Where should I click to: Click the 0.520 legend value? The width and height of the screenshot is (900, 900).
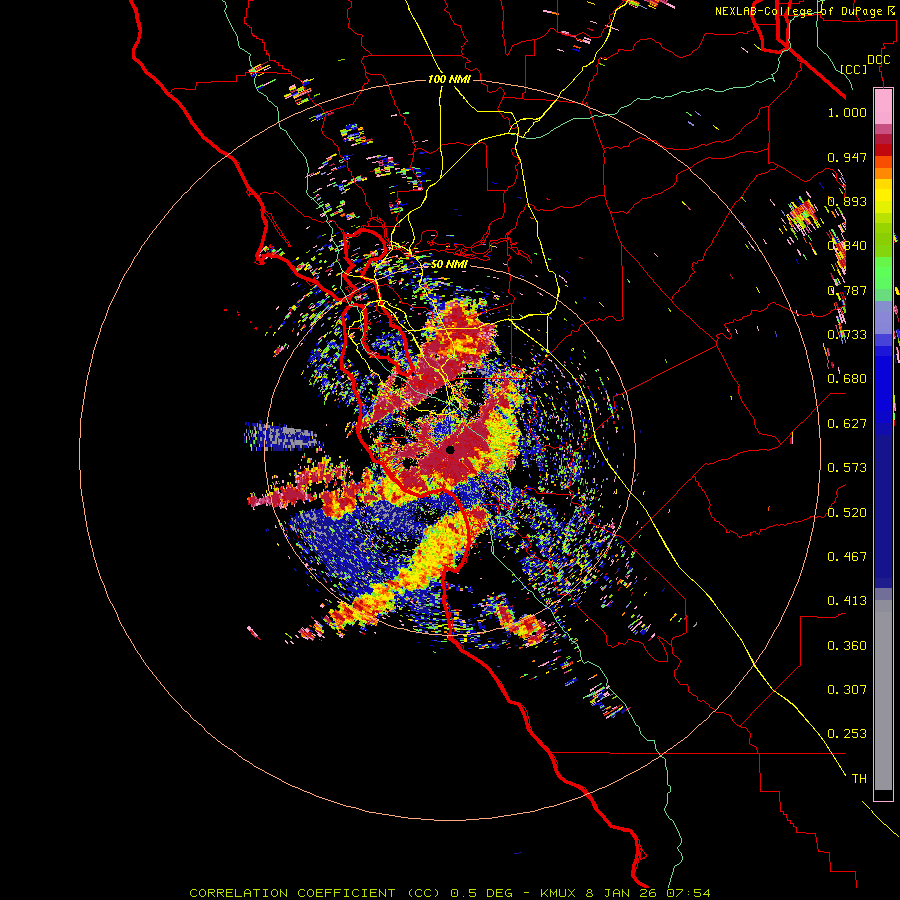[847, 513]
